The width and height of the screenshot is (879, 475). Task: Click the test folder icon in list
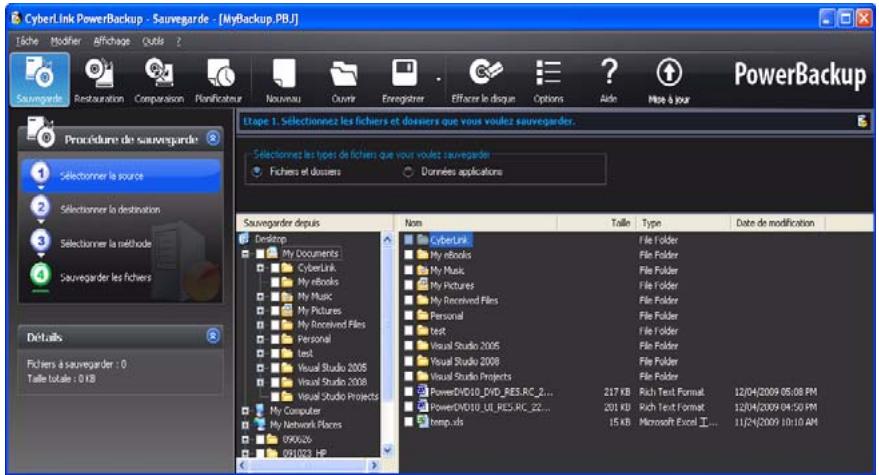(x=423, y=331)
